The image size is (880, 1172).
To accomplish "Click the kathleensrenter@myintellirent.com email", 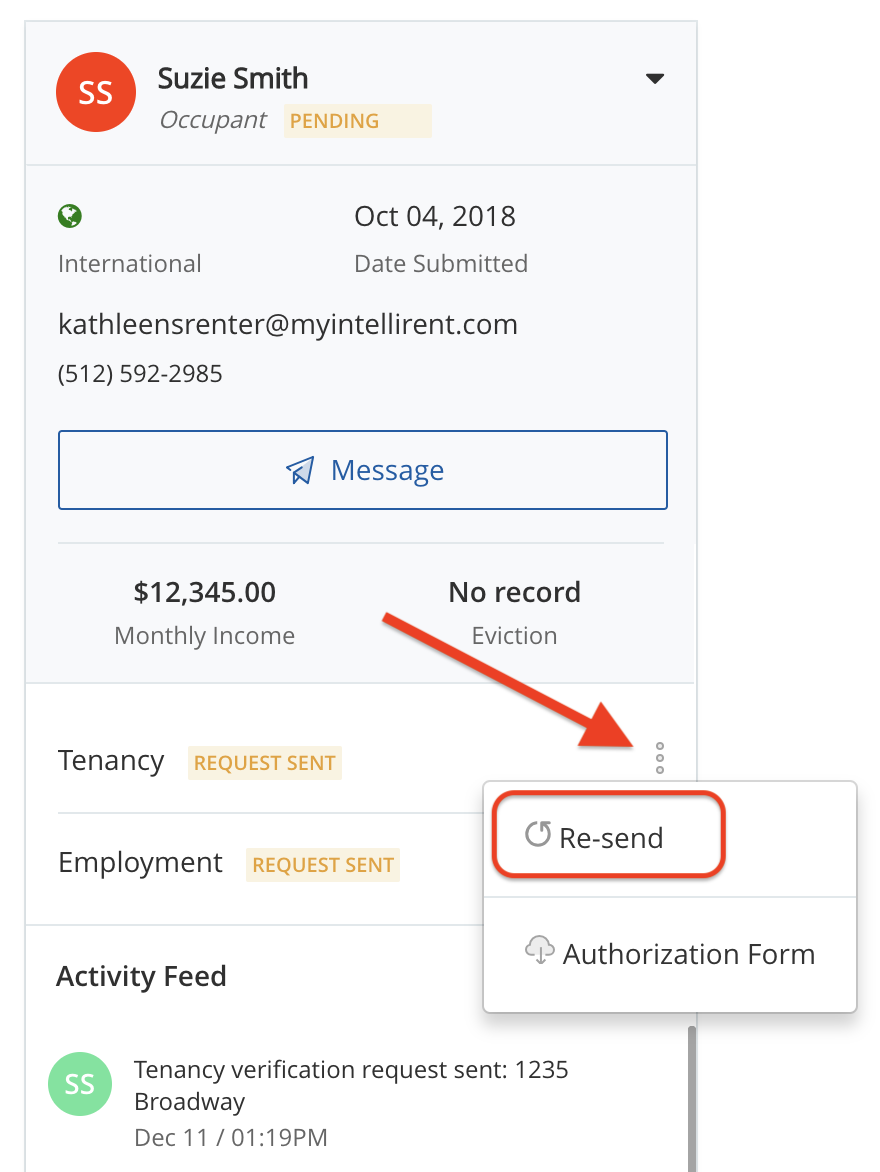I will (x=288, y=324).
